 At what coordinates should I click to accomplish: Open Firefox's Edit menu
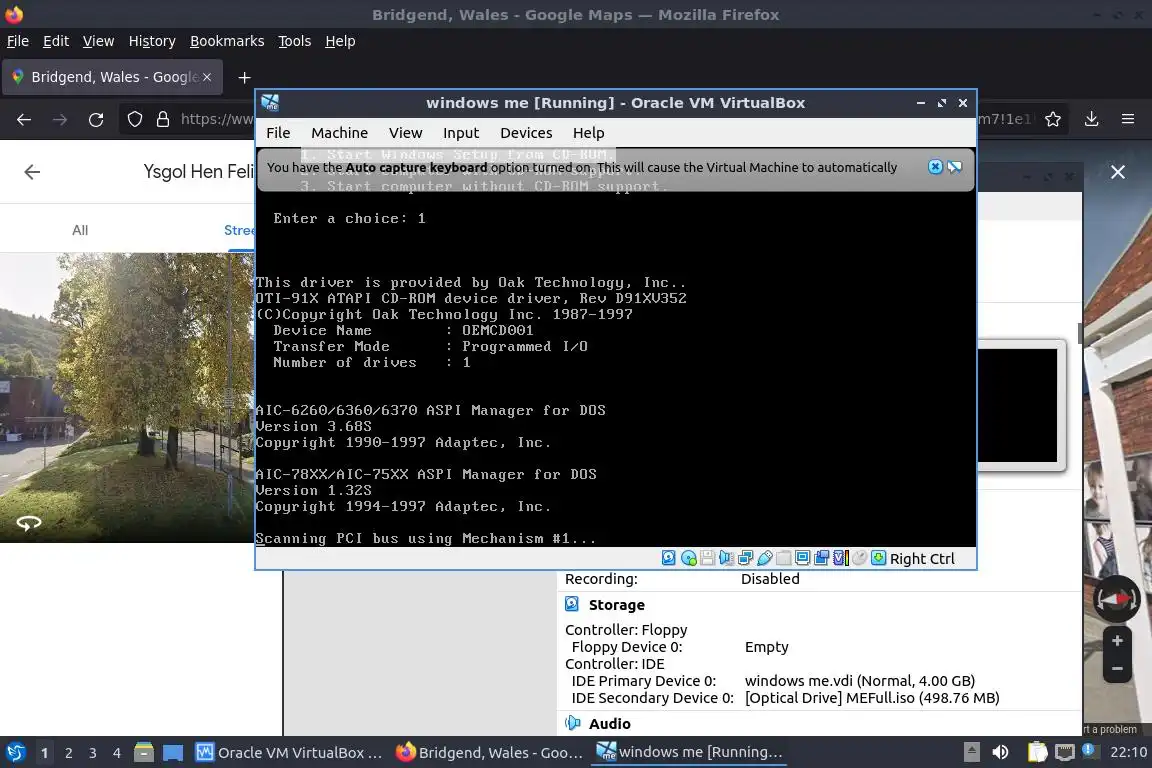pyautogui.click(x=56, y=41)
